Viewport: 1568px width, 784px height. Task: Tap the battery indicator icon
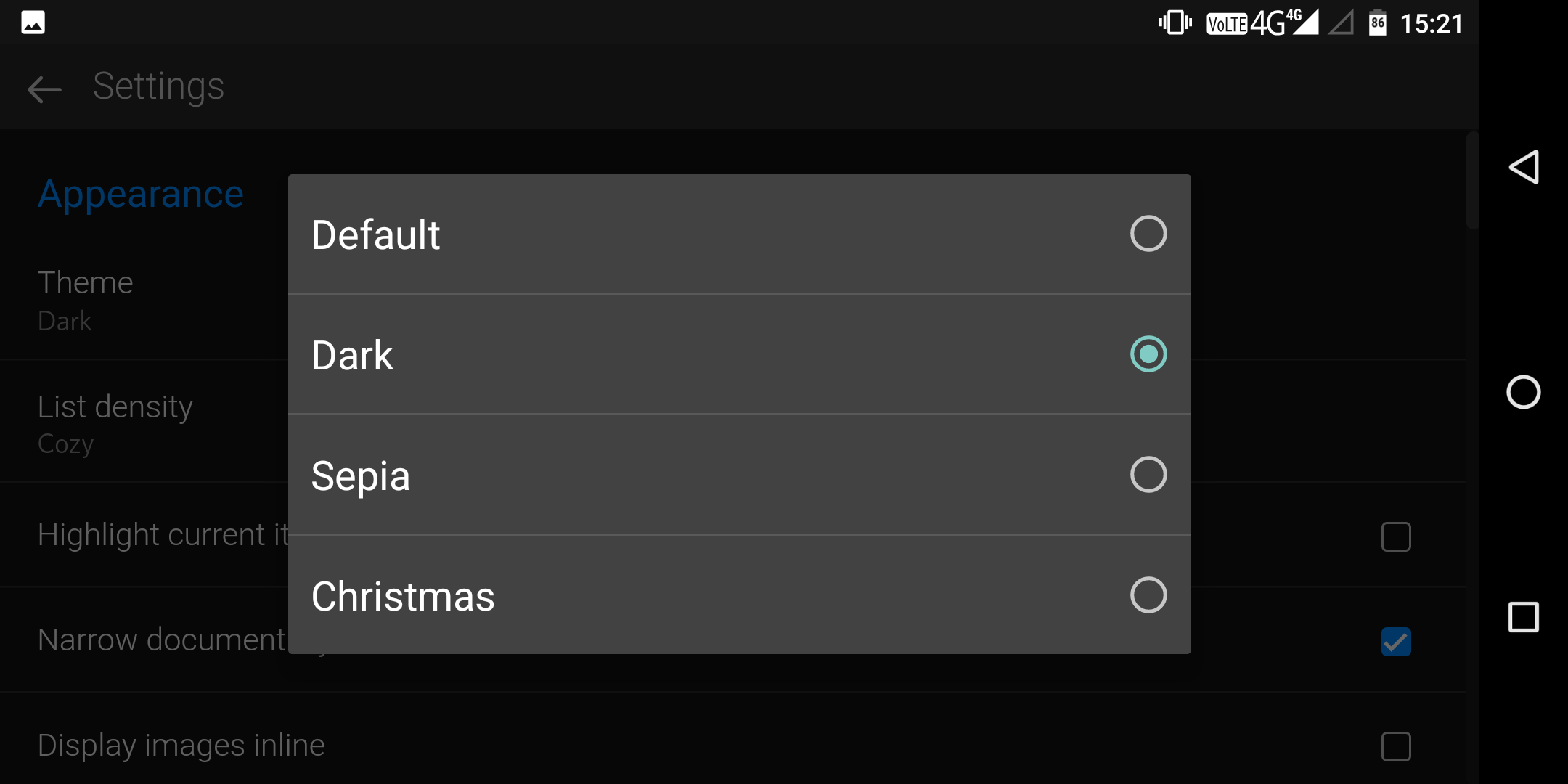point(1377,23)
